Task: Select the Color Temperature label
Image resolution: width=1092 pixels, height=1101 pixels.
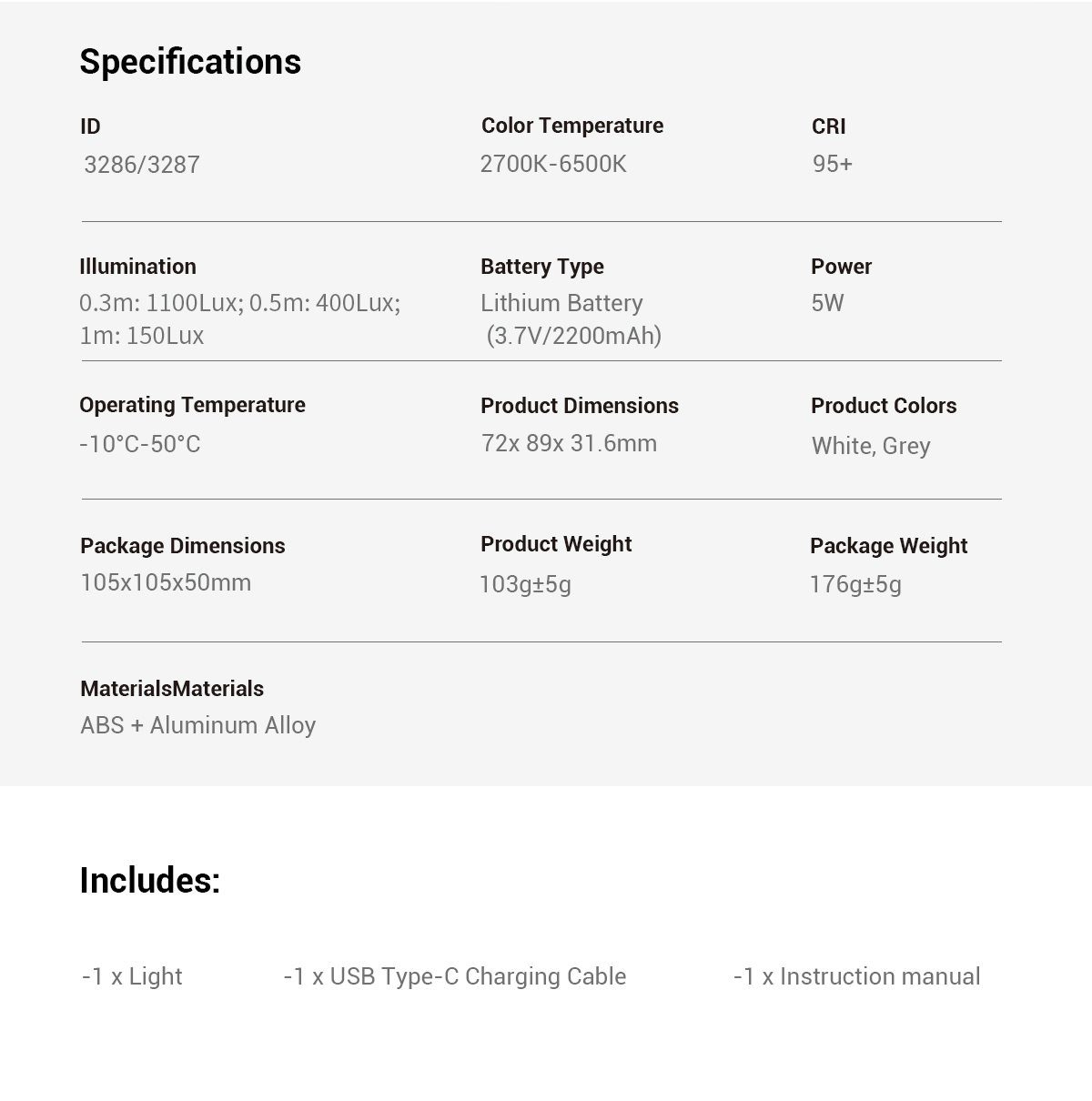Action: (x=571, y=126)
